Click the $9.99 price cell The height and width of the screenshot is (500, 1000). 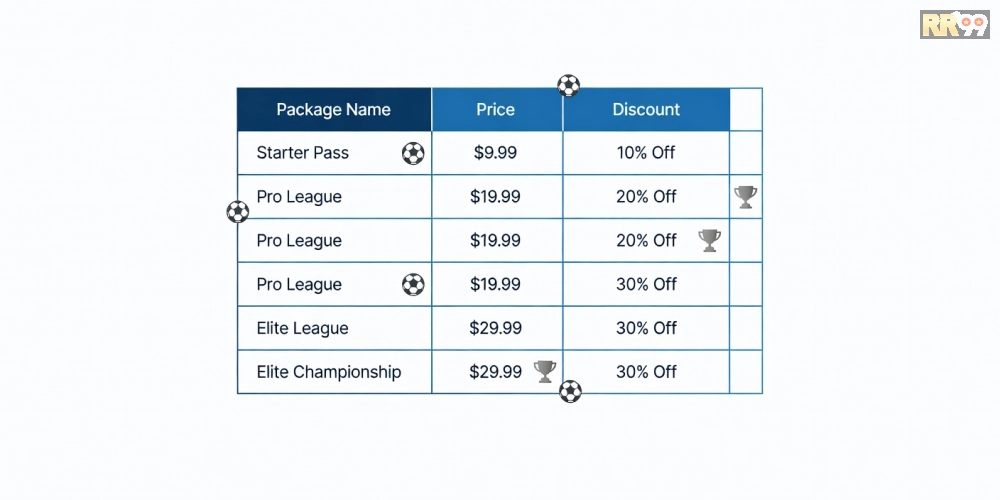[495, 154]
